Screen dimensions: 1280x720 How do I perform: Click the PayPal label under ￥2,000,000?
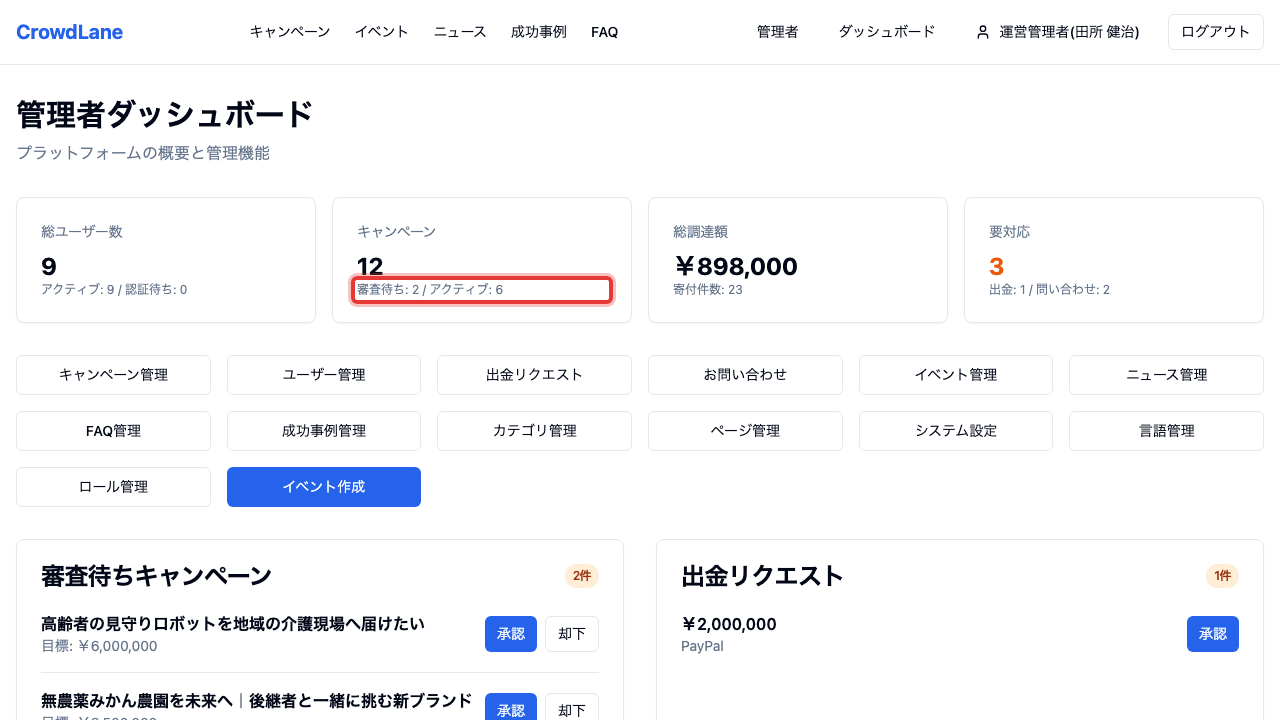click(702, 646)
